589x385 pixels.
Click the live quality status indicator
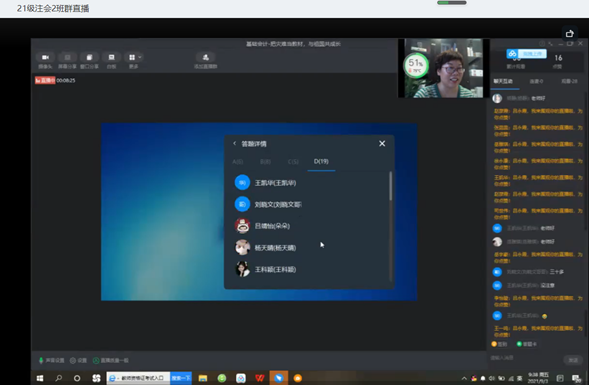(x=111, y=361)
